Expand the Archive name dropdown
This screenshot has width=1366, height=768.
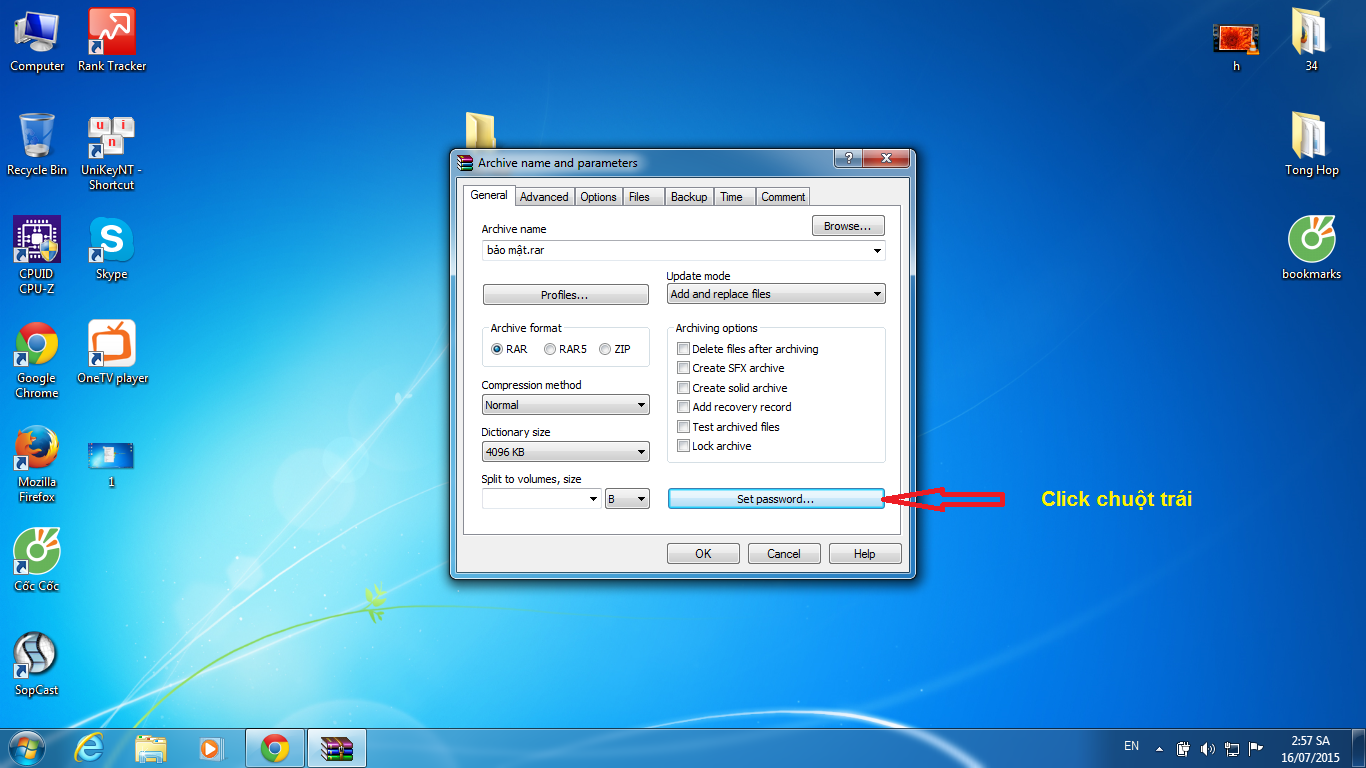click(877, 250)
